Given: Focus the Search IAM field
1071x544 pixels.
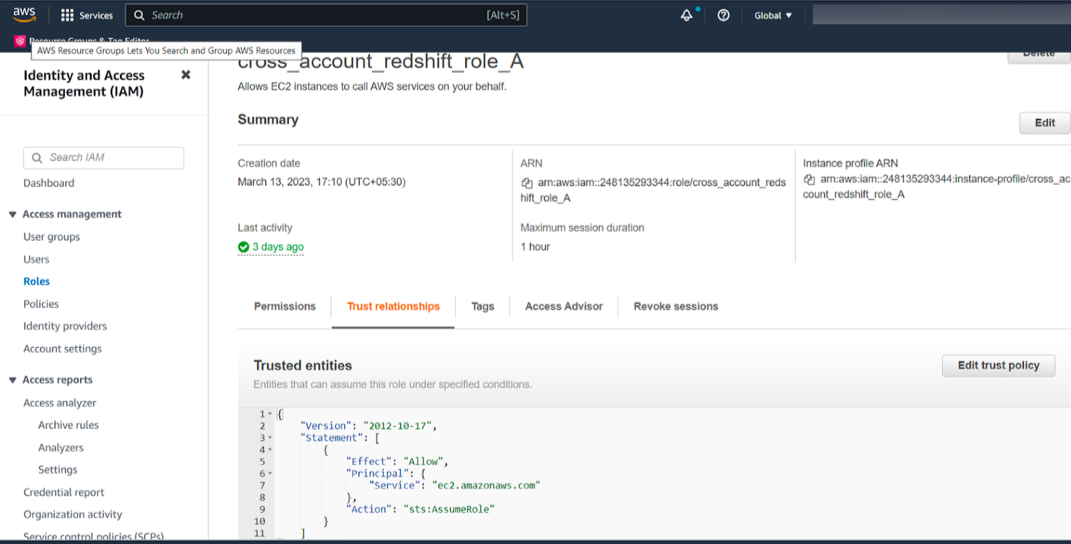Looking at the screenshot, I should click(104, 158).
